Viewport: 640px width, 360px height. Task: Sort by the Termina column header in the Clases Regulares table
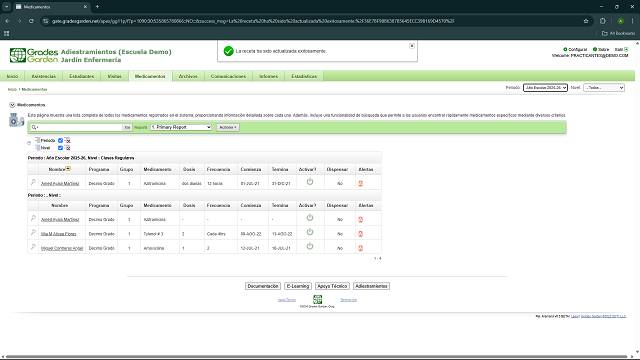[280, 169]
